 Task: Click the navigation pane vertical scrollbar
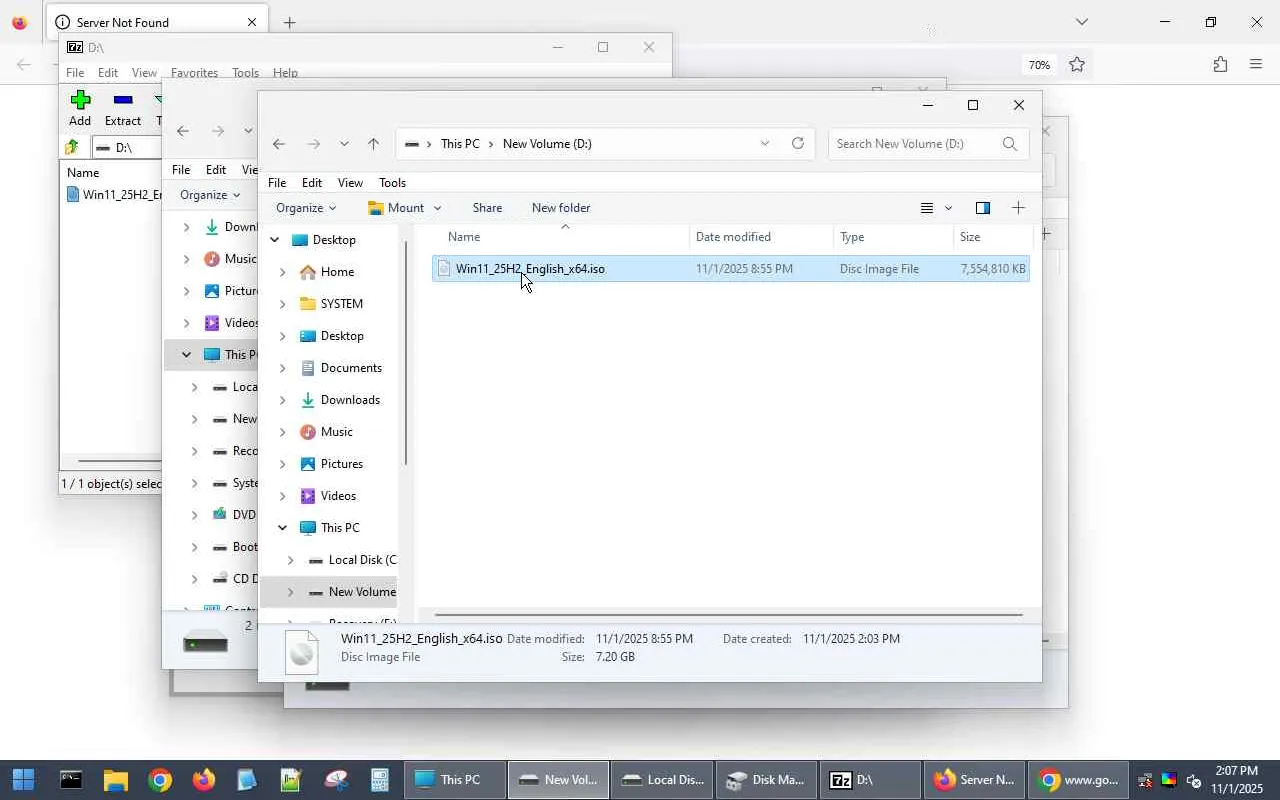[x=405, y=353]
